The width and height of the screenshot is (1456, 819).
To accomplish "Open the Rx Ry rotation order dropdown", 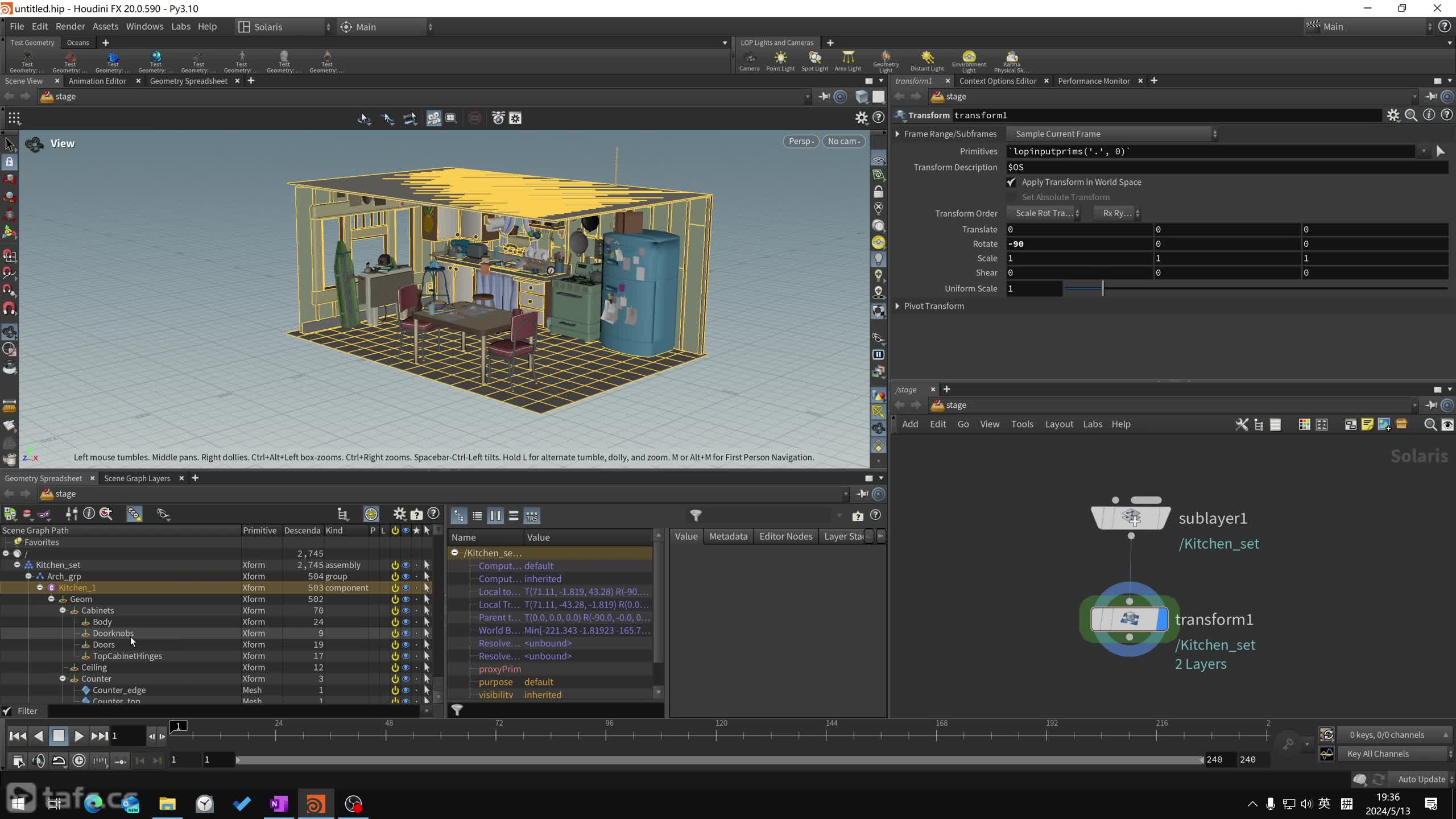I will tap(1118, 213).
